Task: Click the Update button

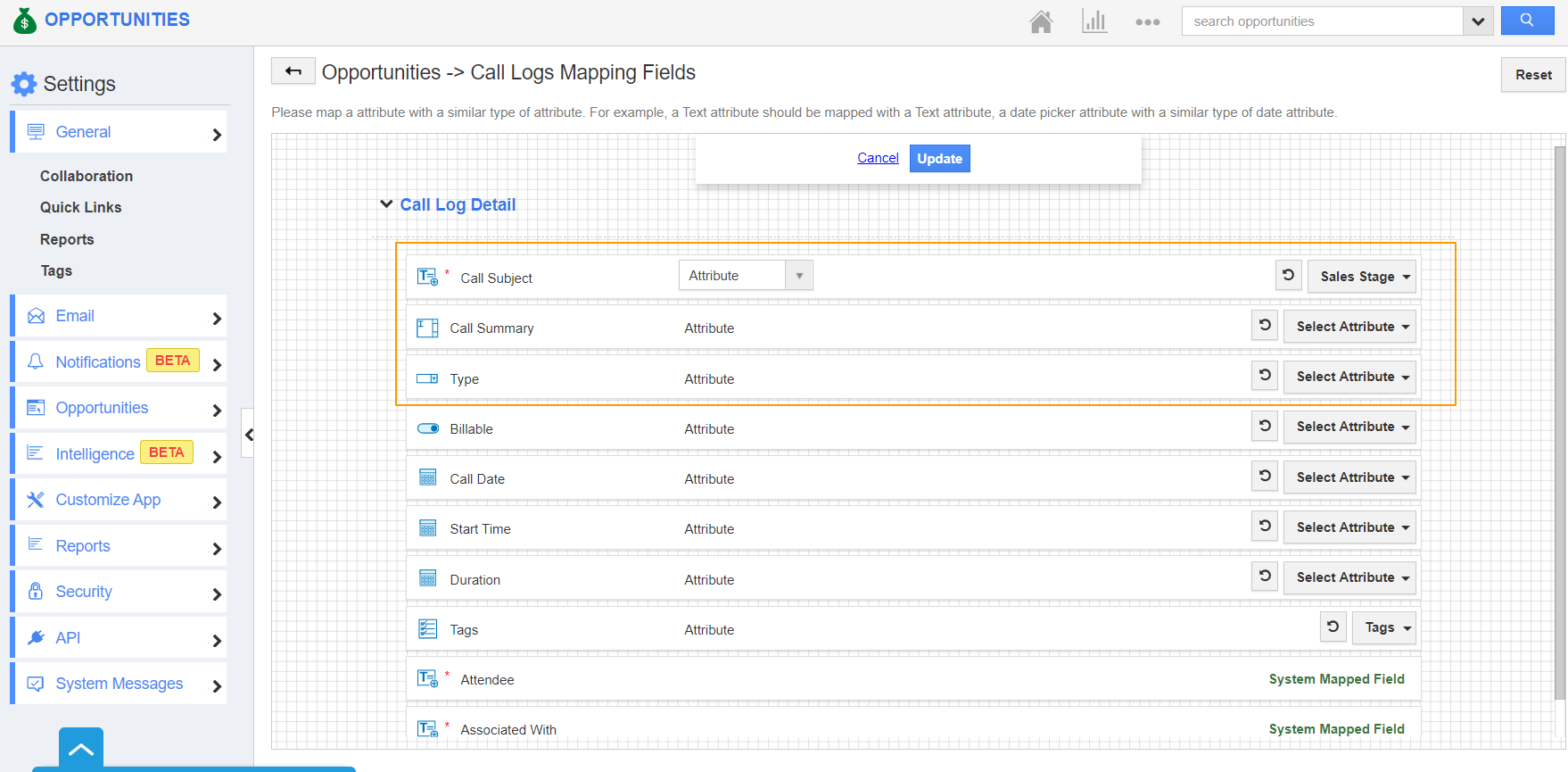Action: click(x=939, y=159)
